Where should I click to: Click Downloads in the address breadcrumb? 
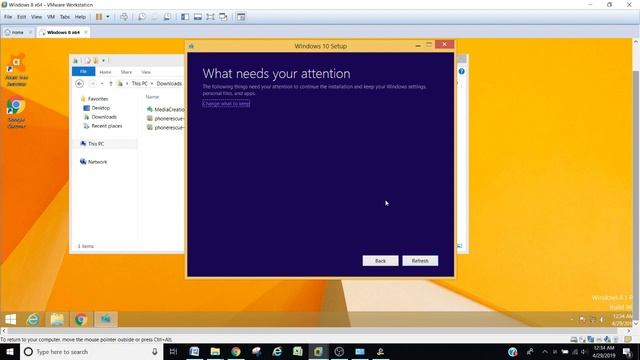[169, 84]
